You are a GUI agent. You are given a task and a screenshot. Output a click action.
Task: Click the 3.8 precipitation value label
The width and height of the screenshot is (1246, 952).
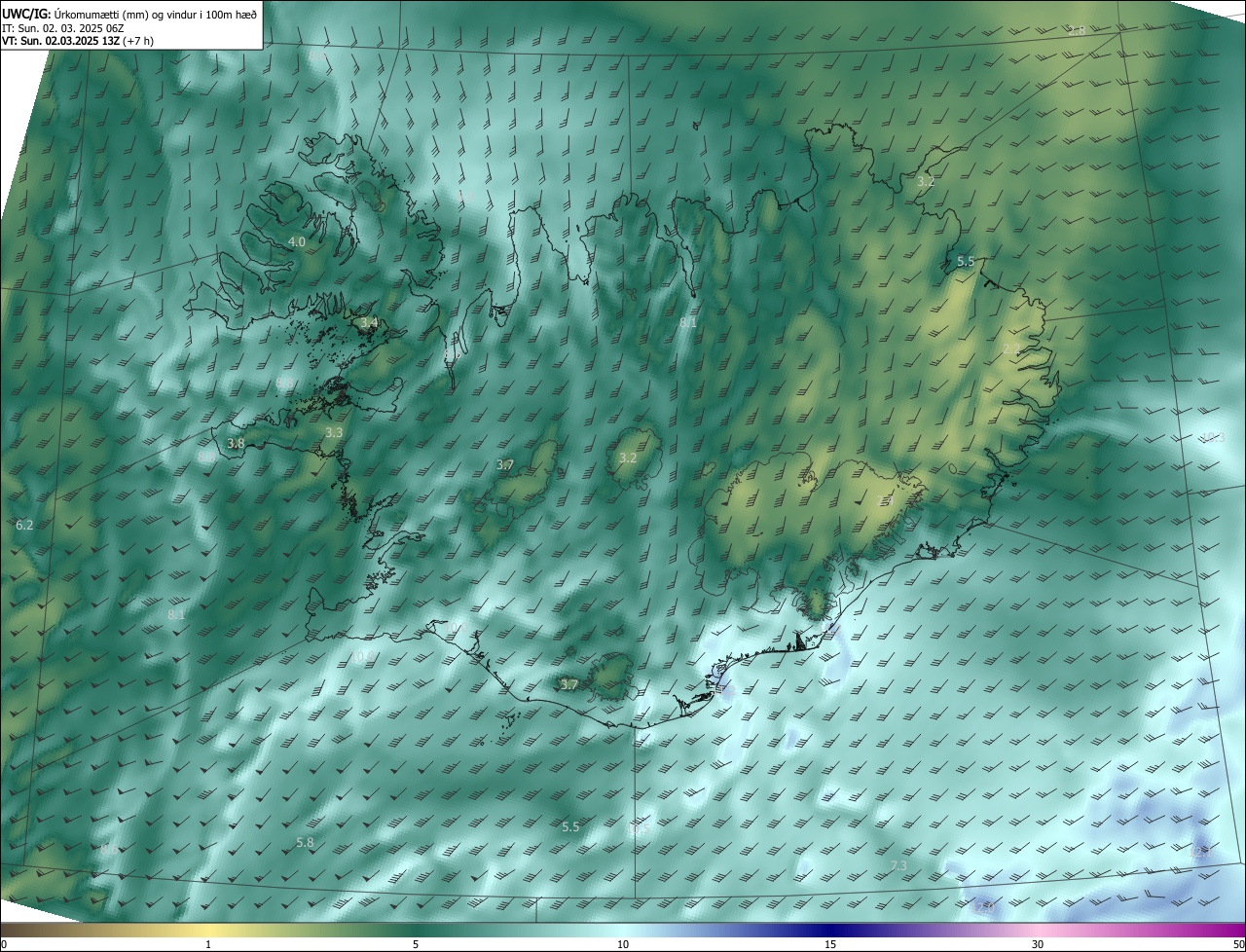[x=236, y=443]
